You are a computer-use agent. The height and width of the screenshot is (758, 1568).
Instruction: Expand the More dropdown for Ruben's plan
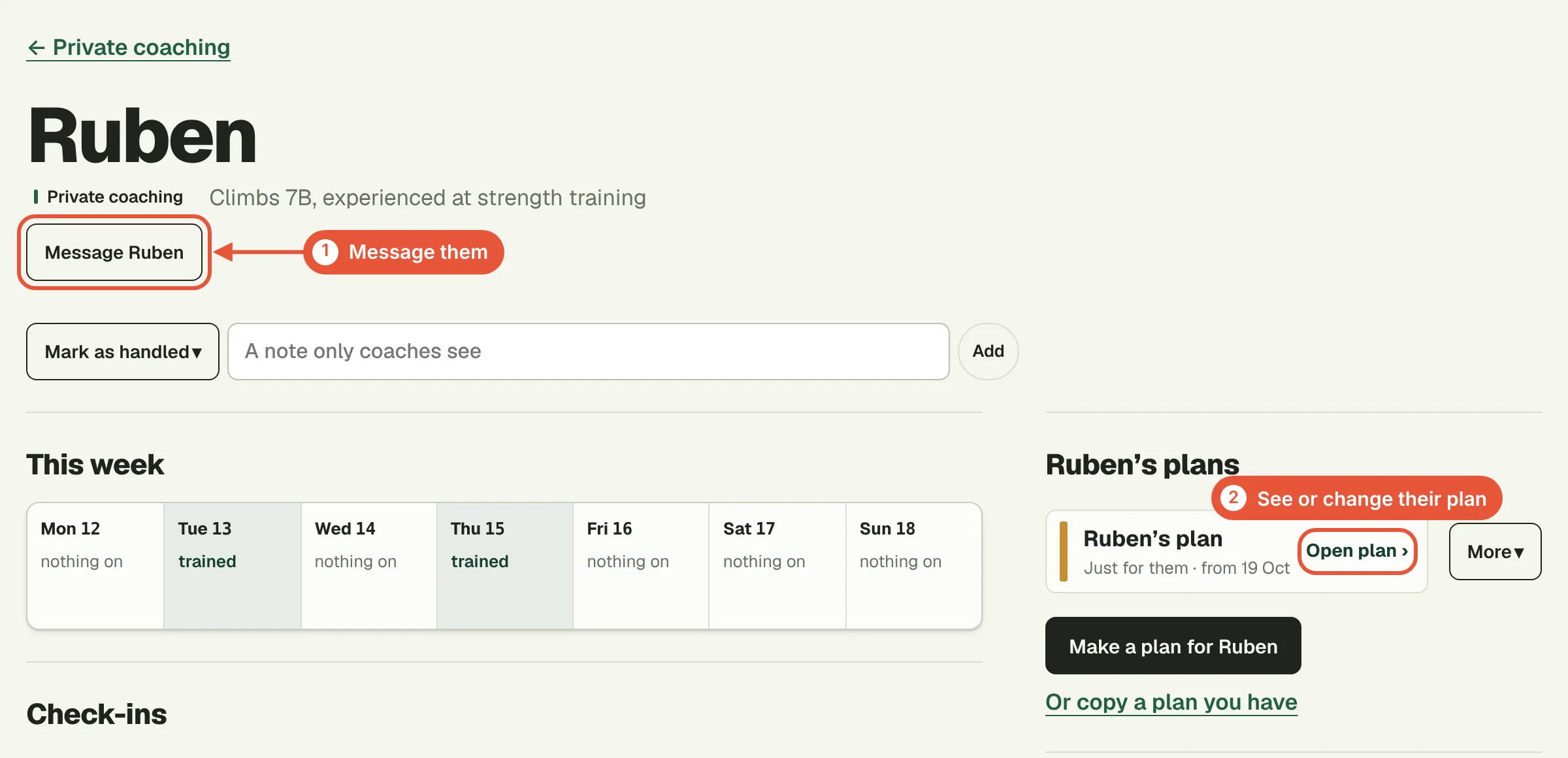tap(1495, 552)
